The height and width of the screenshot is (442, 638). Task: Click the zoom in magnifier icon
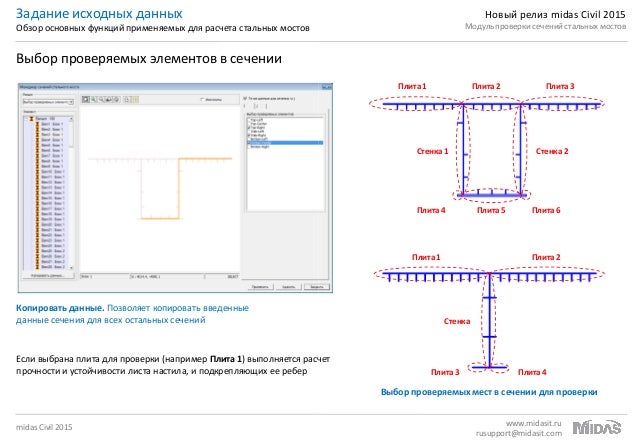(x=94, y=99)
